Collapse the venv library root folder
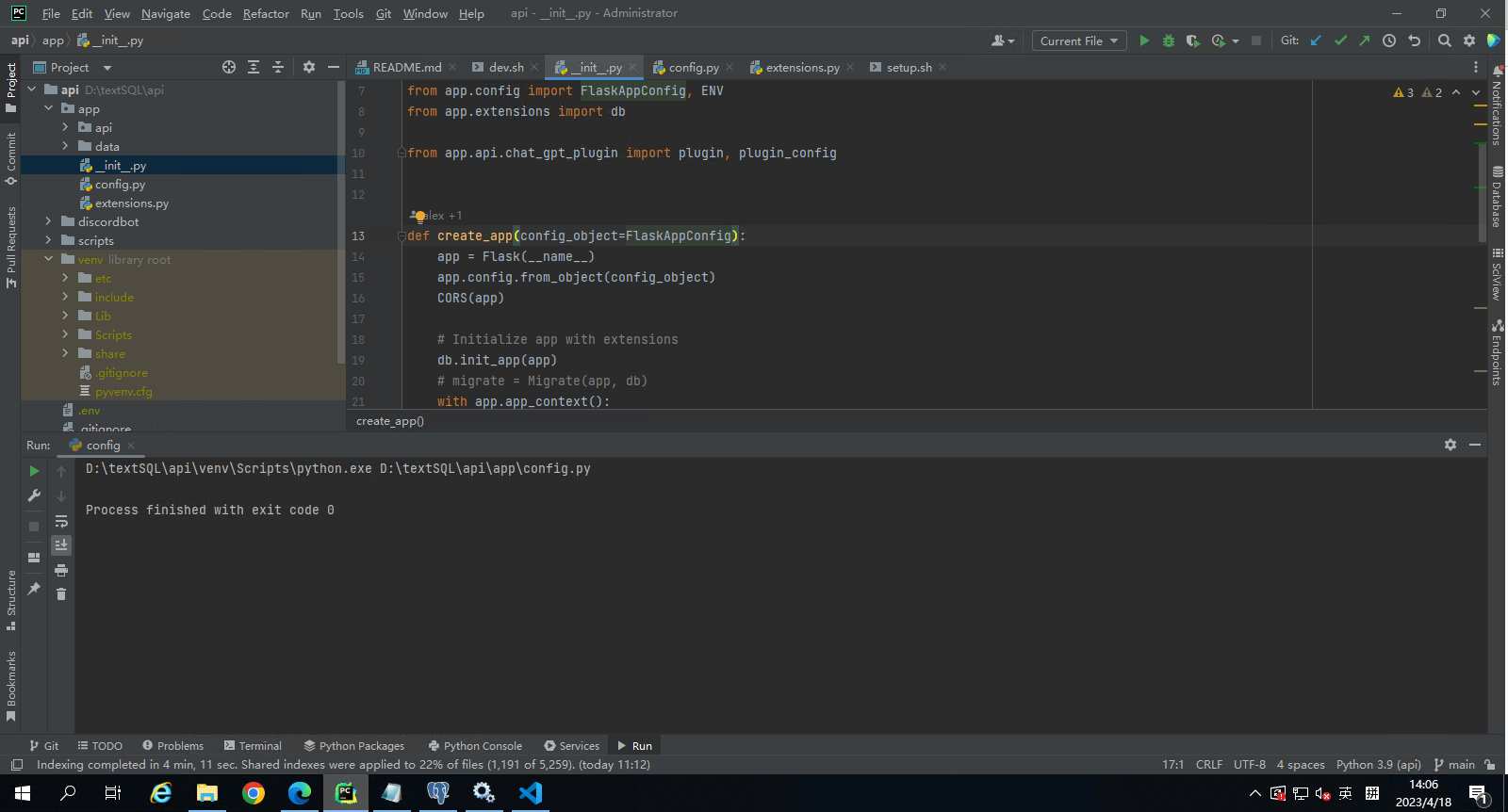The width and height of the screenshot is (1508, 812). tap(49, 259)
